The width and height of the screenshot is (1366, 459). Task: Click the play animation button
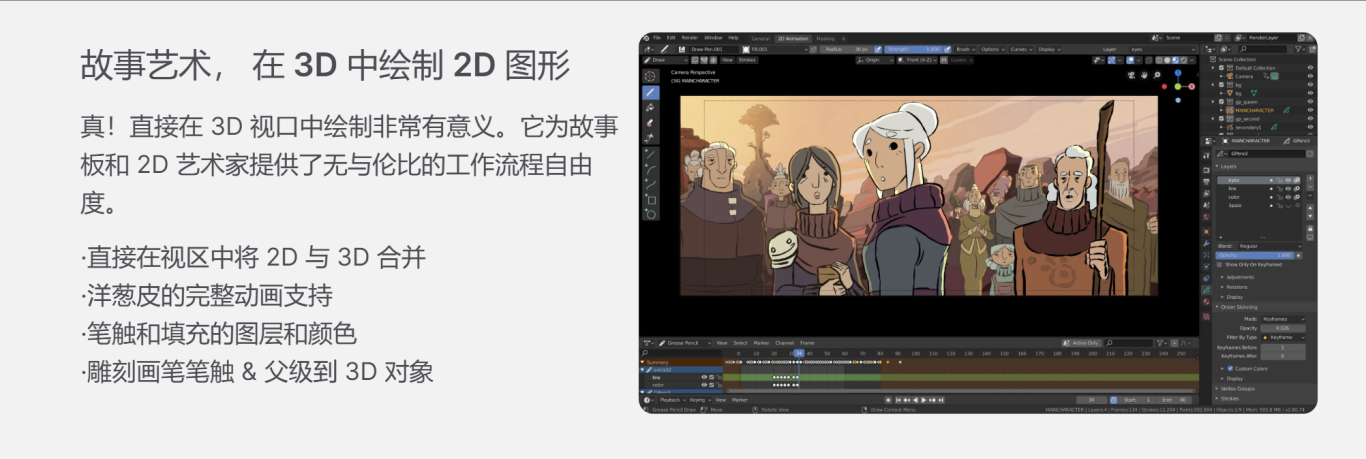click(923, 400)
